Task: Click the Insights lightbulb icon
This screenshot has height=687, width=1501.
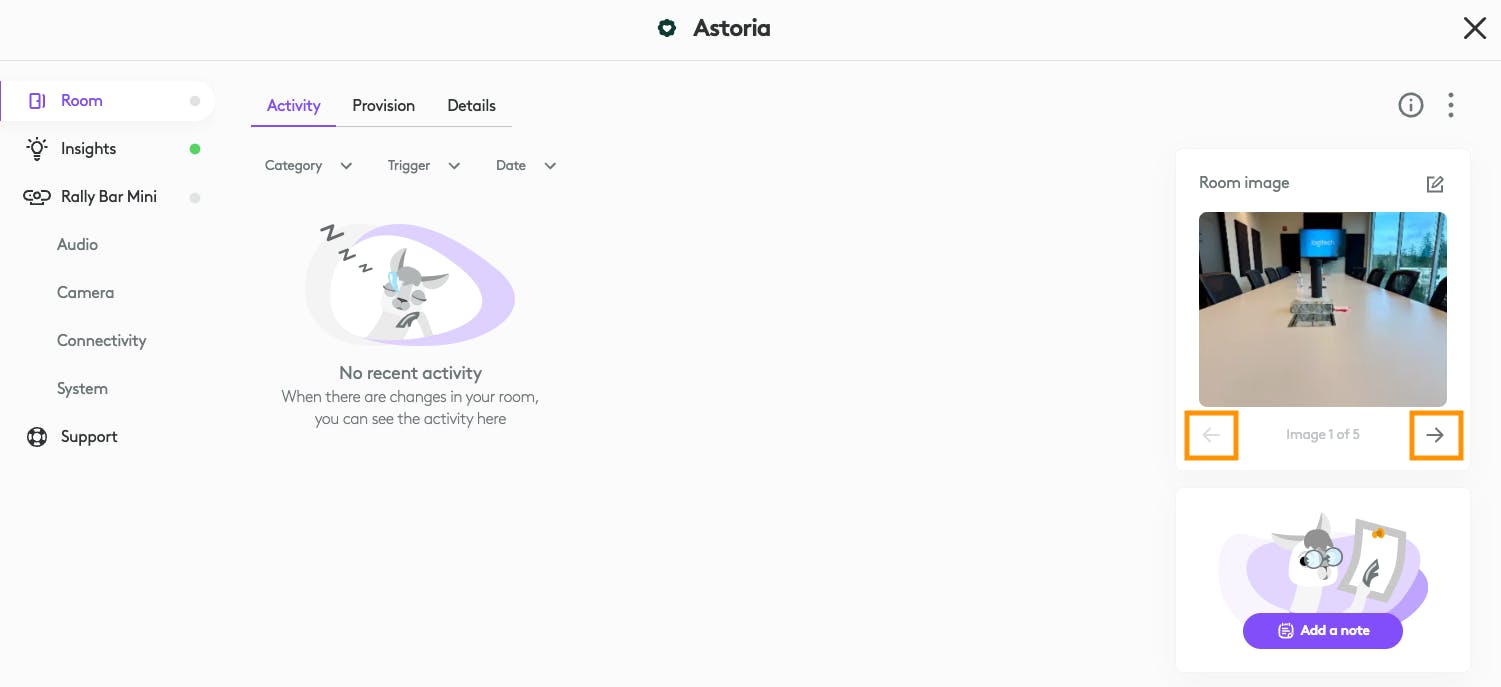Action: coord(37,149)
